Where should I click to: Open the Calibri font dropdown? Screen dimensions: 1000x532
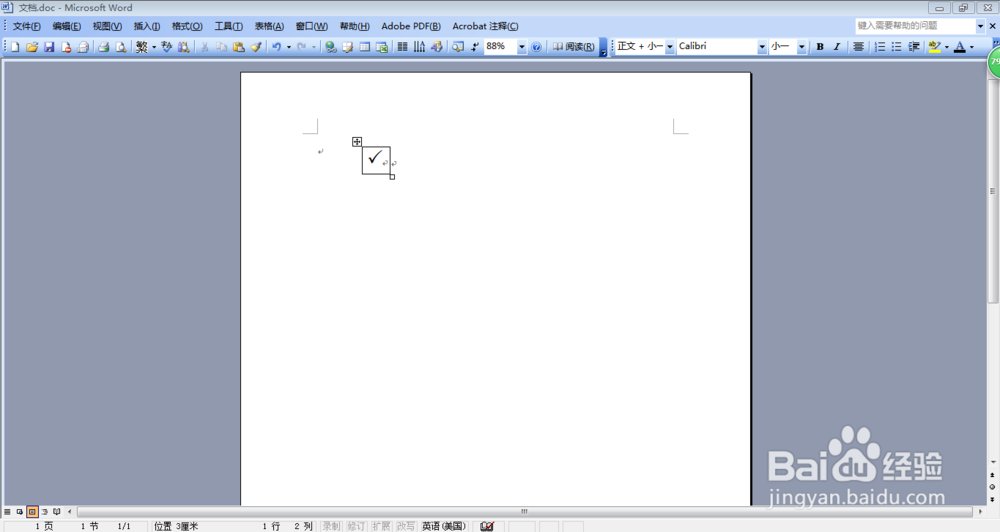761,47
